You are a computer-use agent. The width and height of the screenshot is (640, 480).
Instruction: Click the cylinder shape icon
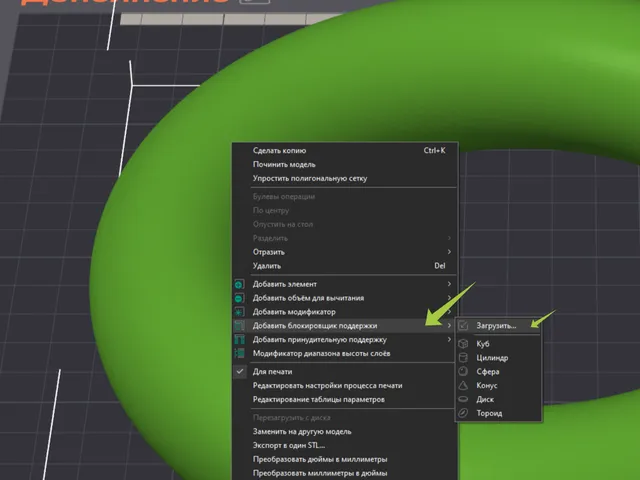[463, 358]
